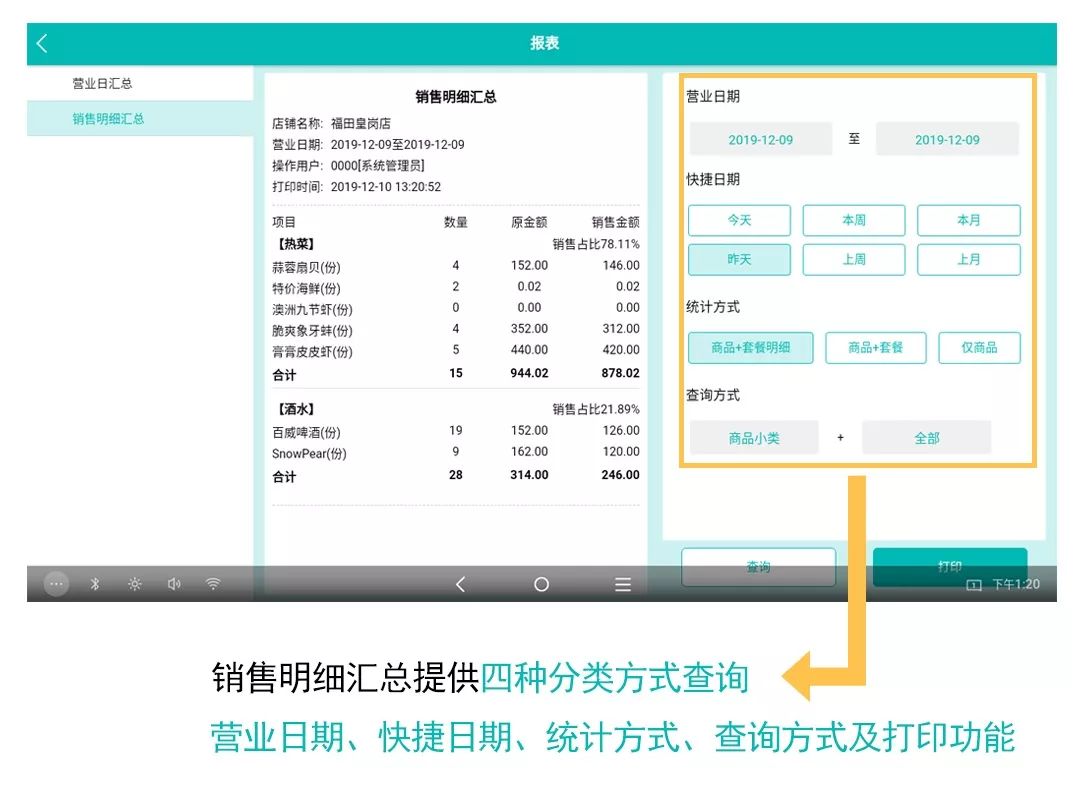The height and width of the screenshot is (806, 1080).
Task: Open the recent apps menu icon
Action: [x=622, y=584]
